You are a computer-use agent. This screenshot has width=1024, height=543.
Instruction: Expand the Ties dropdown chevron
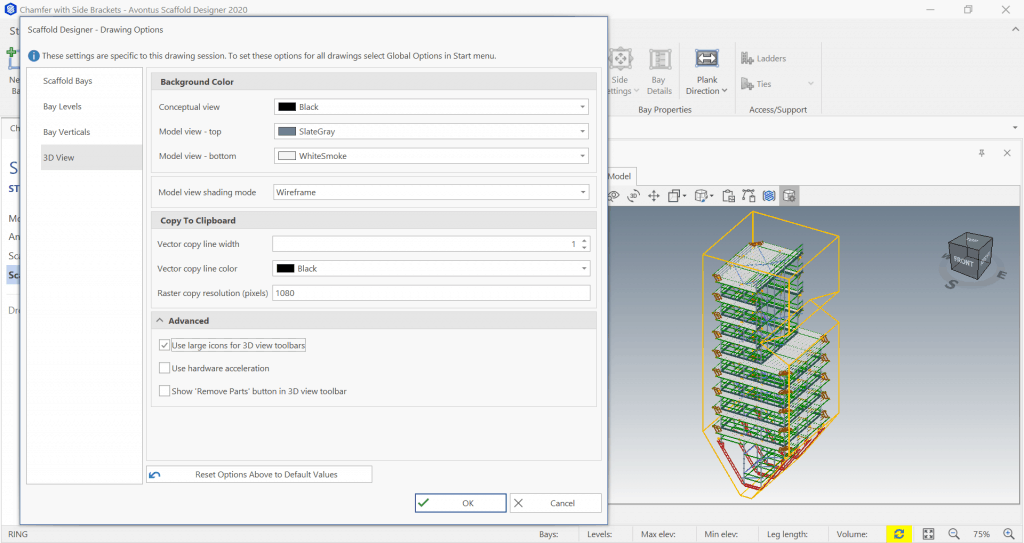click(810, 84)
